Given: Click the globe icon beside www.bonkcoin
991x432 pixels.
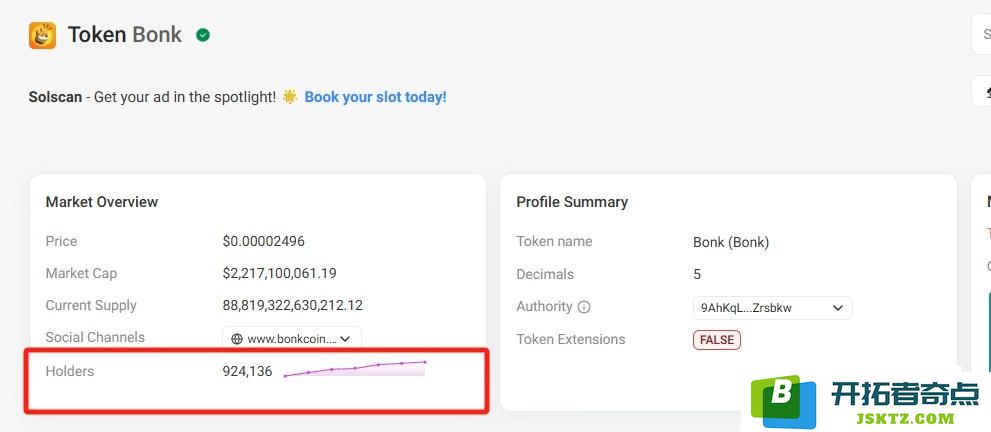Looking at the screenshot, I should 237,339.
